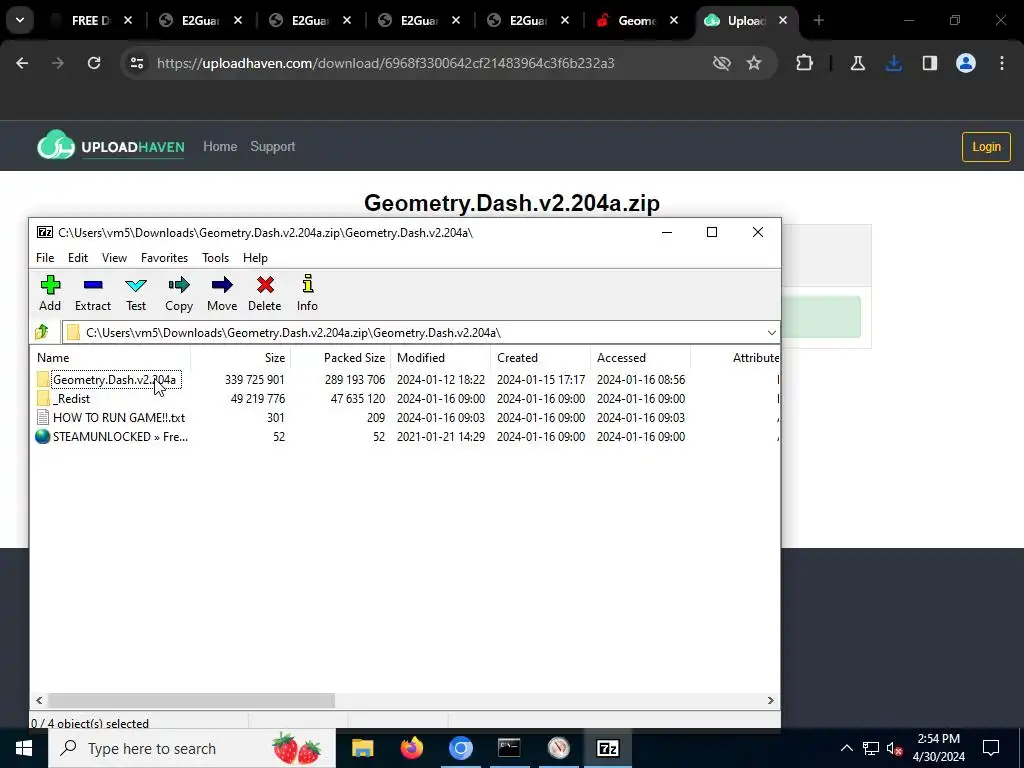The width and height of the screenshot is (1024, 768).
Task: Open the Chrome tab search dropdown
Action: (x=20, y=20)
